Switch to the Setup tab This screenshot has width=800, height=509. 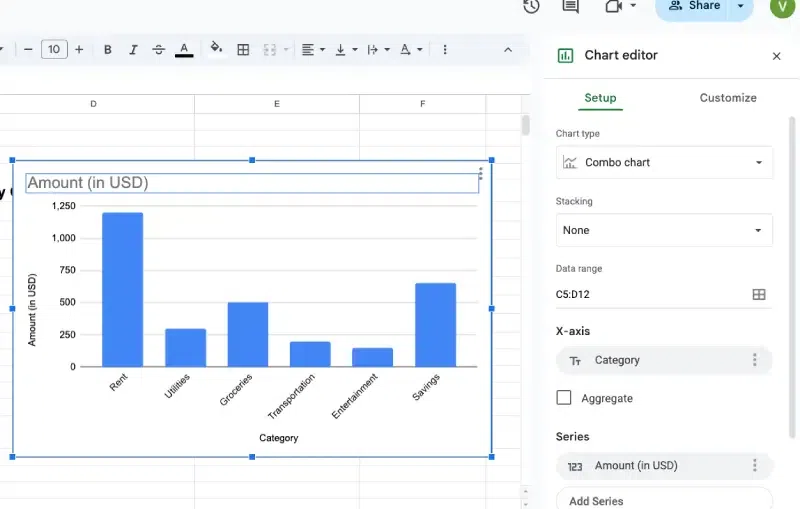(x=600, y=98)
